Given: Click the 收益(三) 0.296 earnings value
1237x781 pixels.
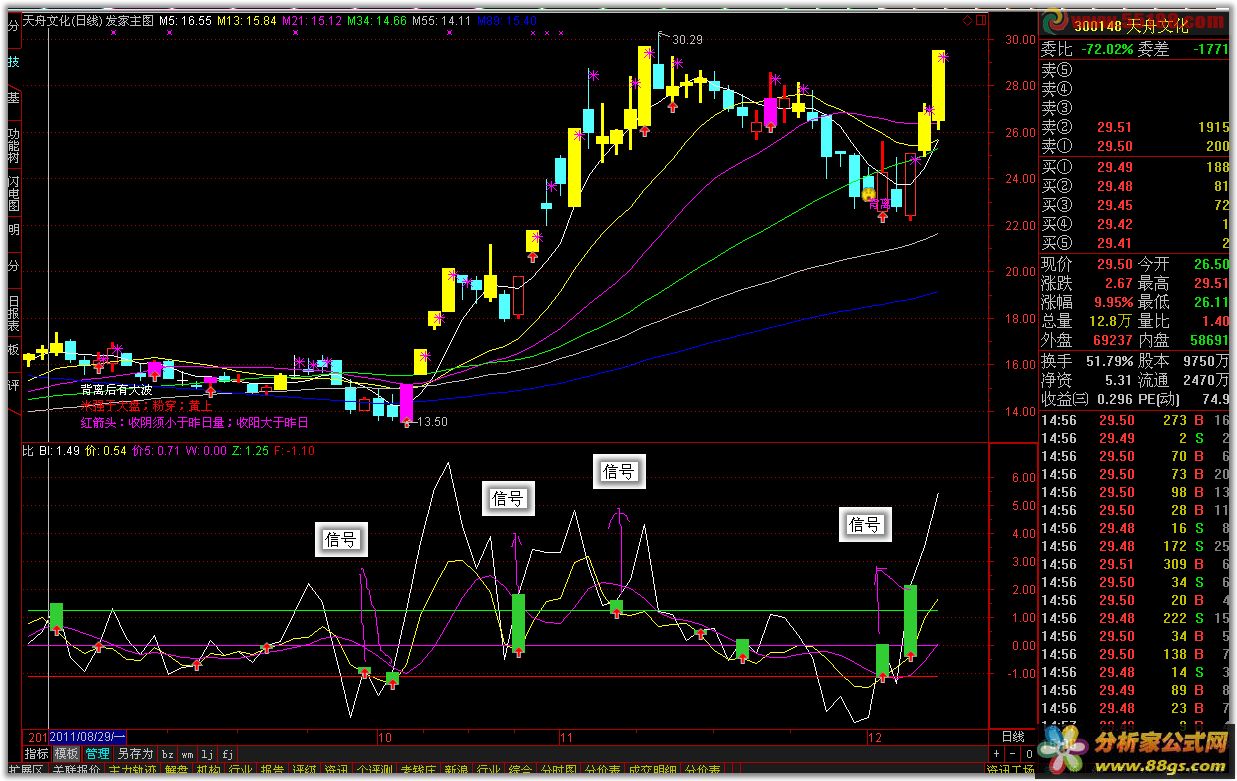Looking at the screenshot, I should 1114,399.
